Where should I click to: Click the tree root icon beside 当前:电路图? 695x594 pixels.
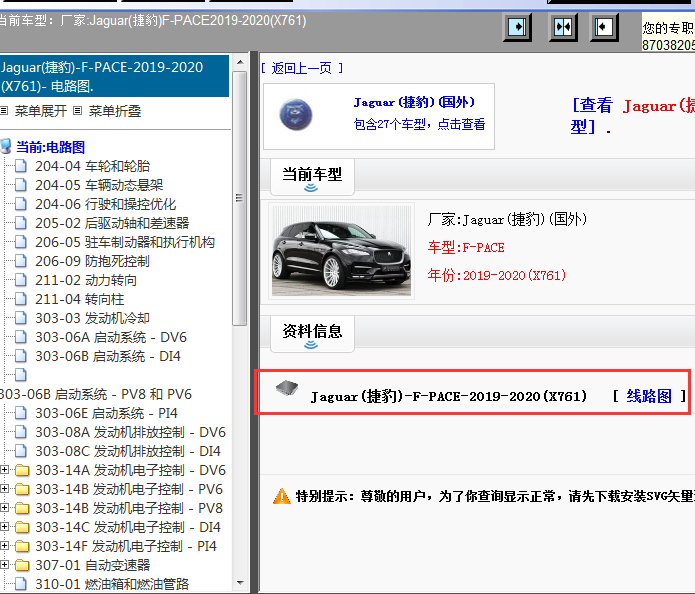click(x=5, y=146)
